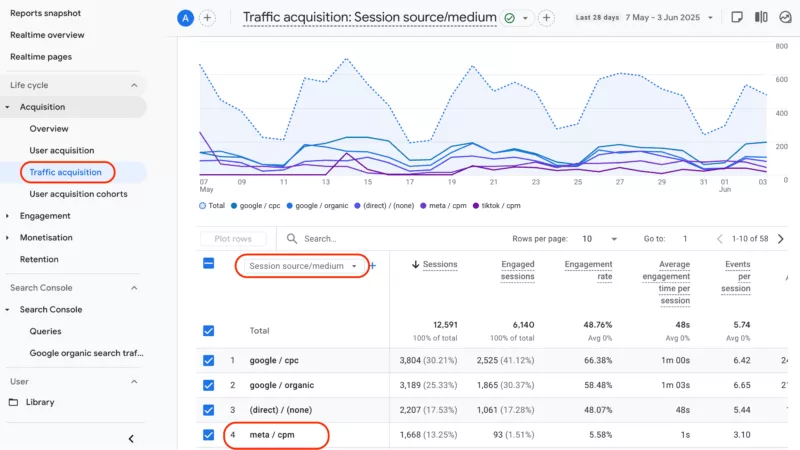Open the Library folder

click(x=41, y=402)
